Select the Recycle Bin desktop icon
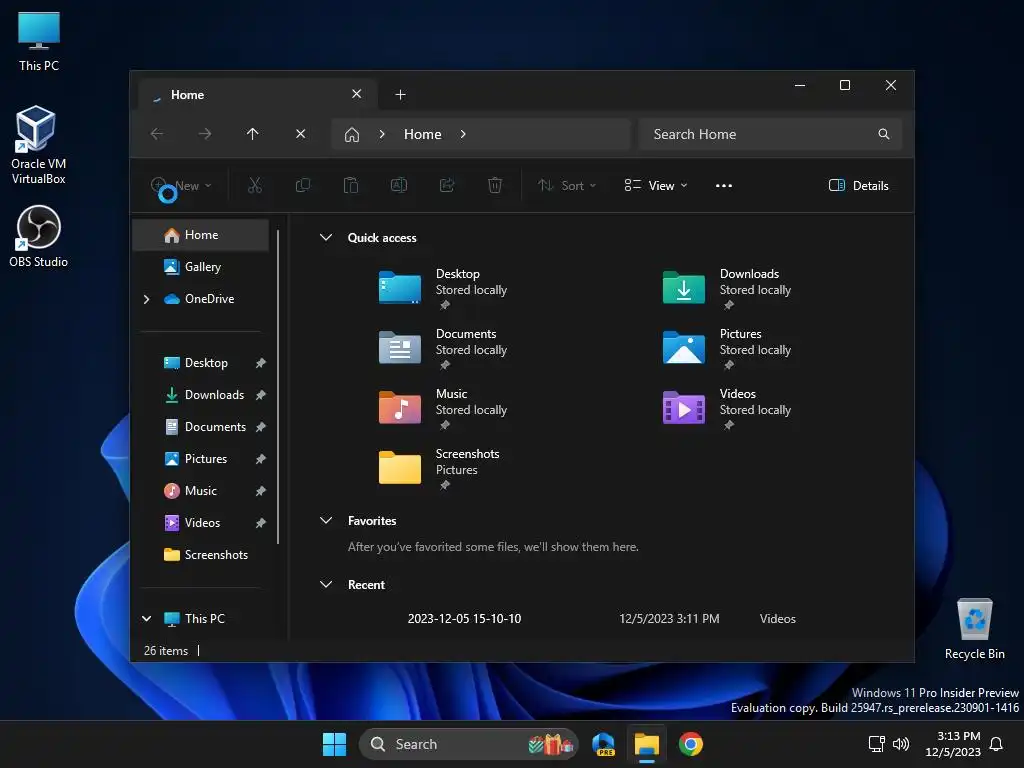 [x=974, y=628]
